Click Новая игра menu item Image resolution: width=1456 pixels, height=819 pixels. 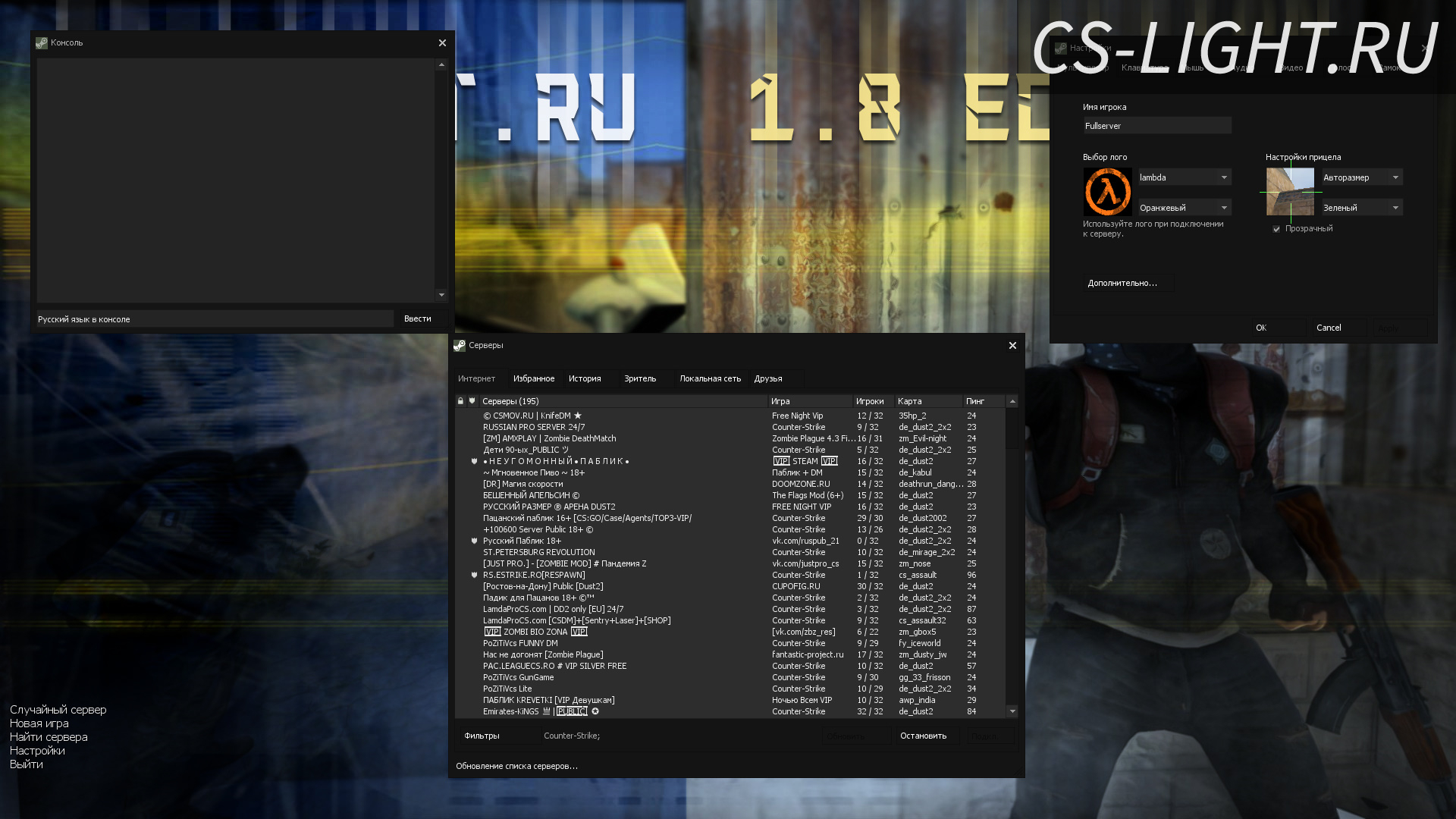point(39,723)
